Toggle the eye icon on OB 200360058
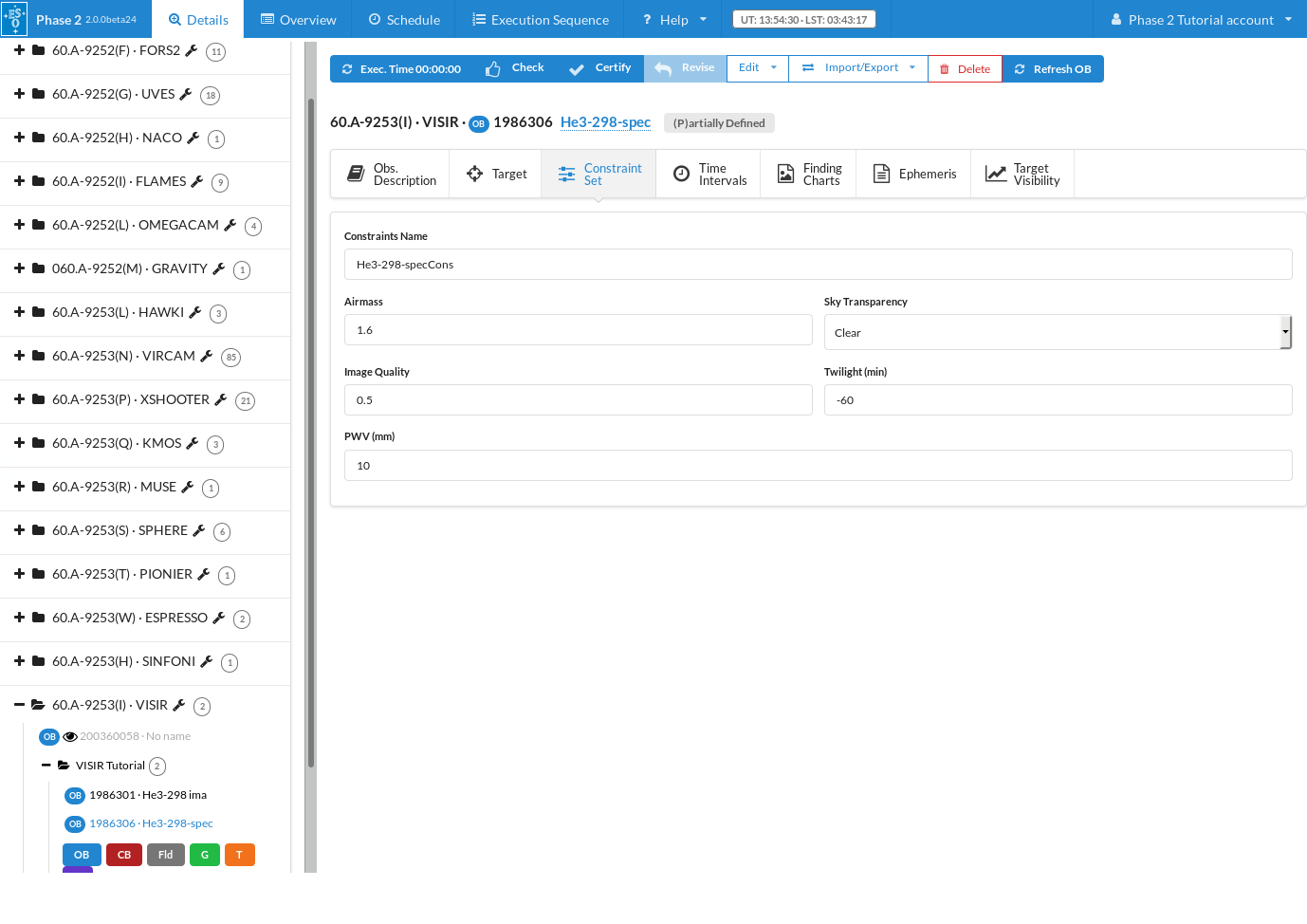Screen dimensions: 1307x924 coord(70,737)
